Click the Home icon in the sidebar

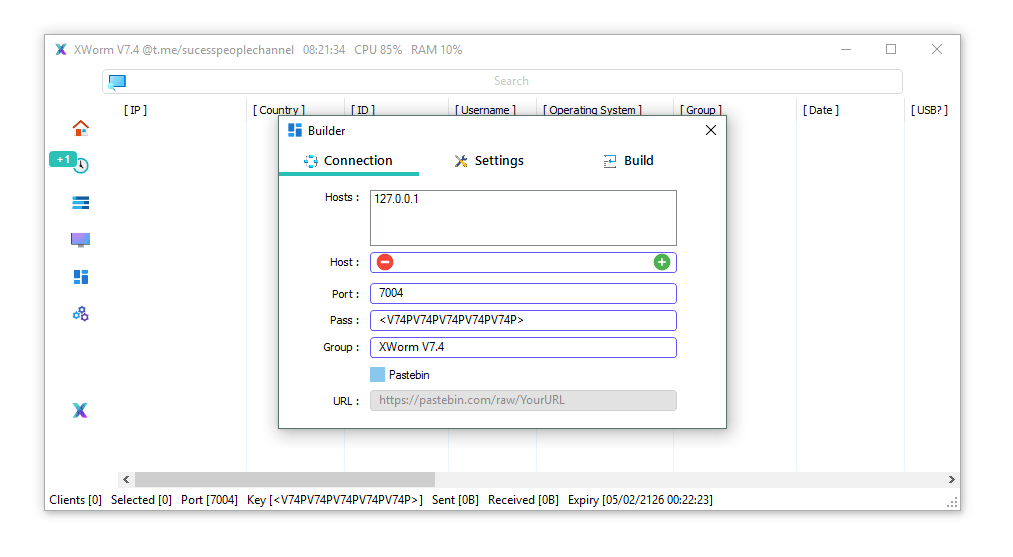[81, 128]
